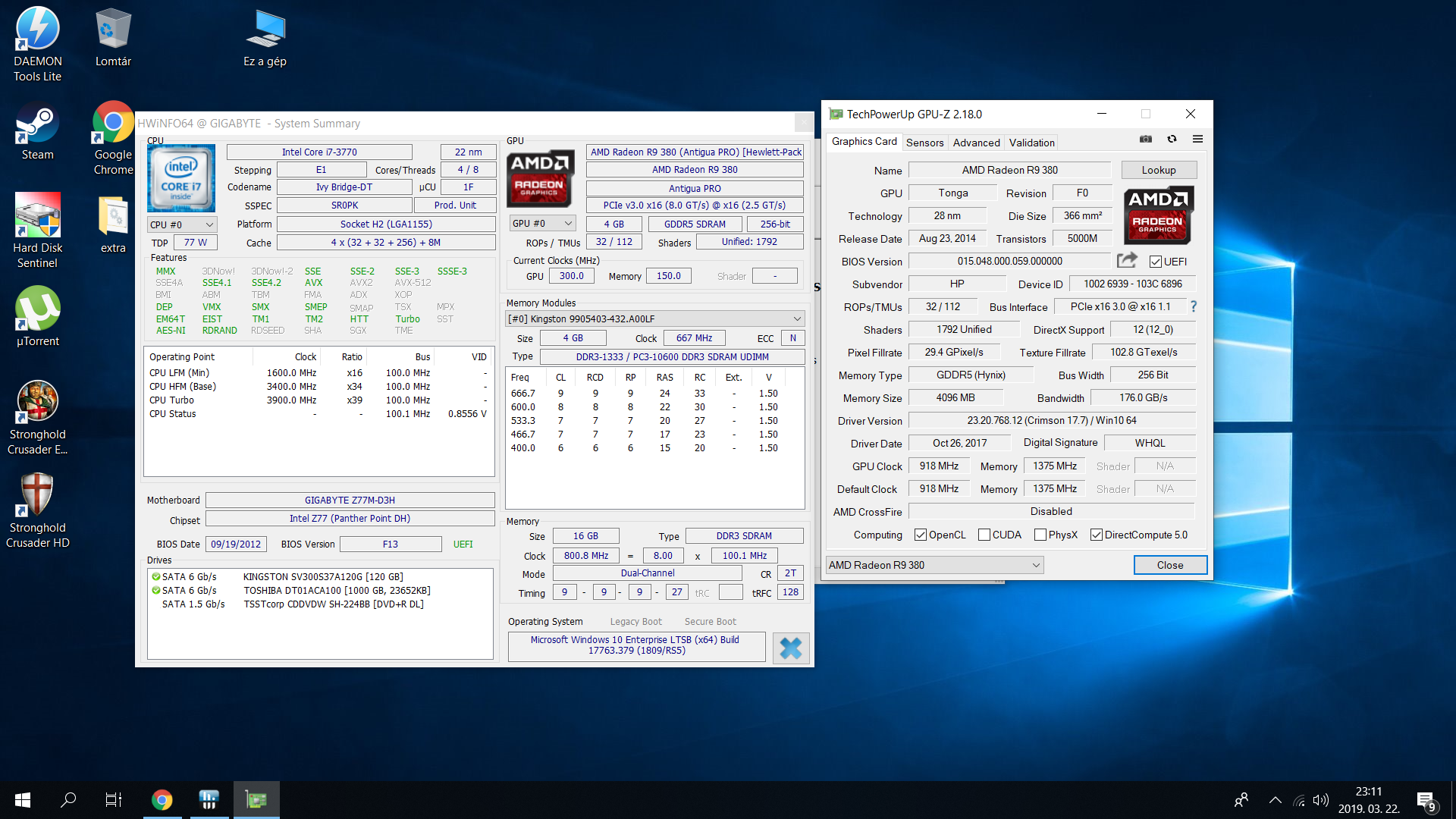The width and height of the screenshot is (1456, 819).
Task: Open Hard Disk Sentinel desktop icon
Action: click(x=37, y=231)
